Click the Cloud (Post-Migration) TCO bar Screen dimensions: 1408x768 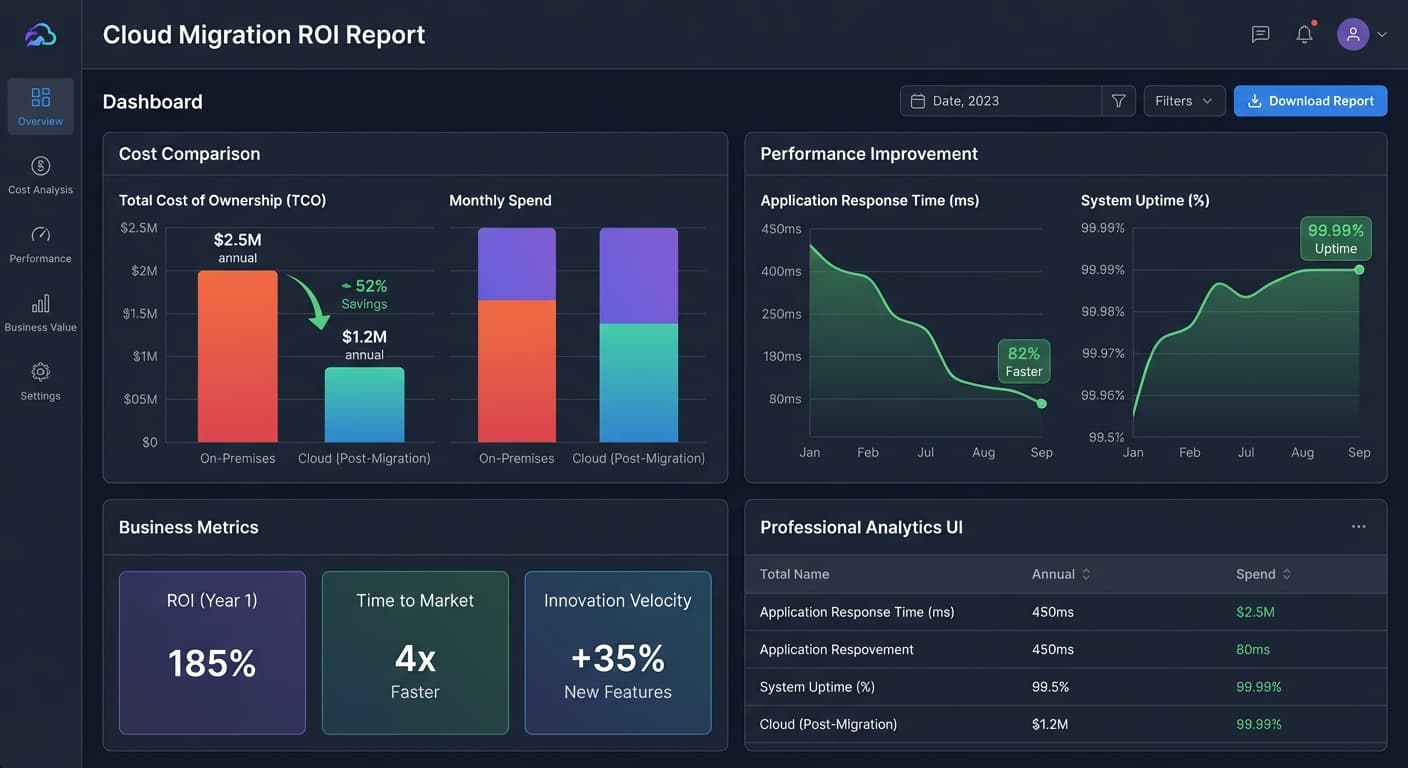(x=364, y=405)
